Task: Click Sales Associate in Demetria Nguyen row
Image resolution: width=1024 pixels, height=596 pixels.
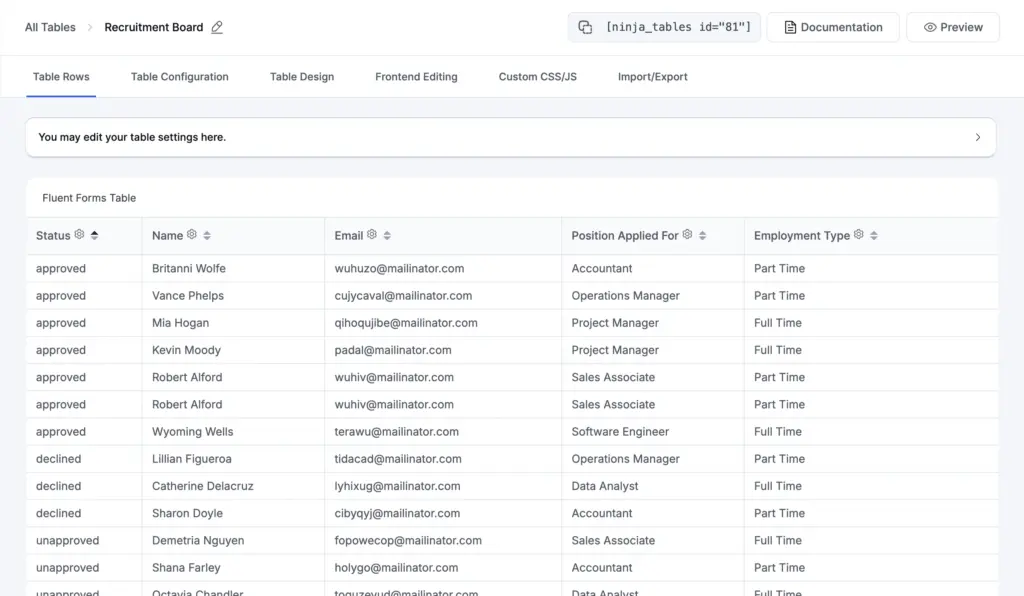Action: click(x=613, y=541)
